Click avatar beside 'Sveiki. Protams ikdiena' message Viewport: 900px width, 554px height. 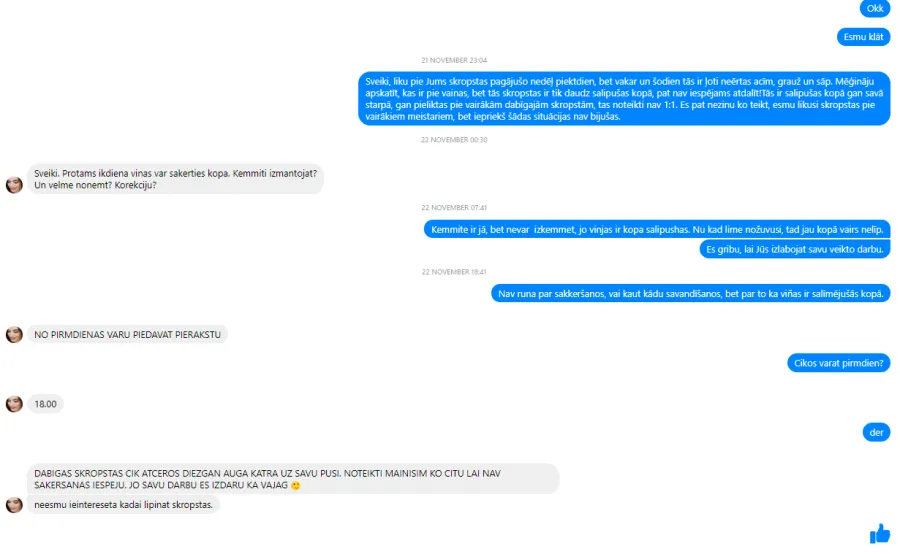(14, 185)
